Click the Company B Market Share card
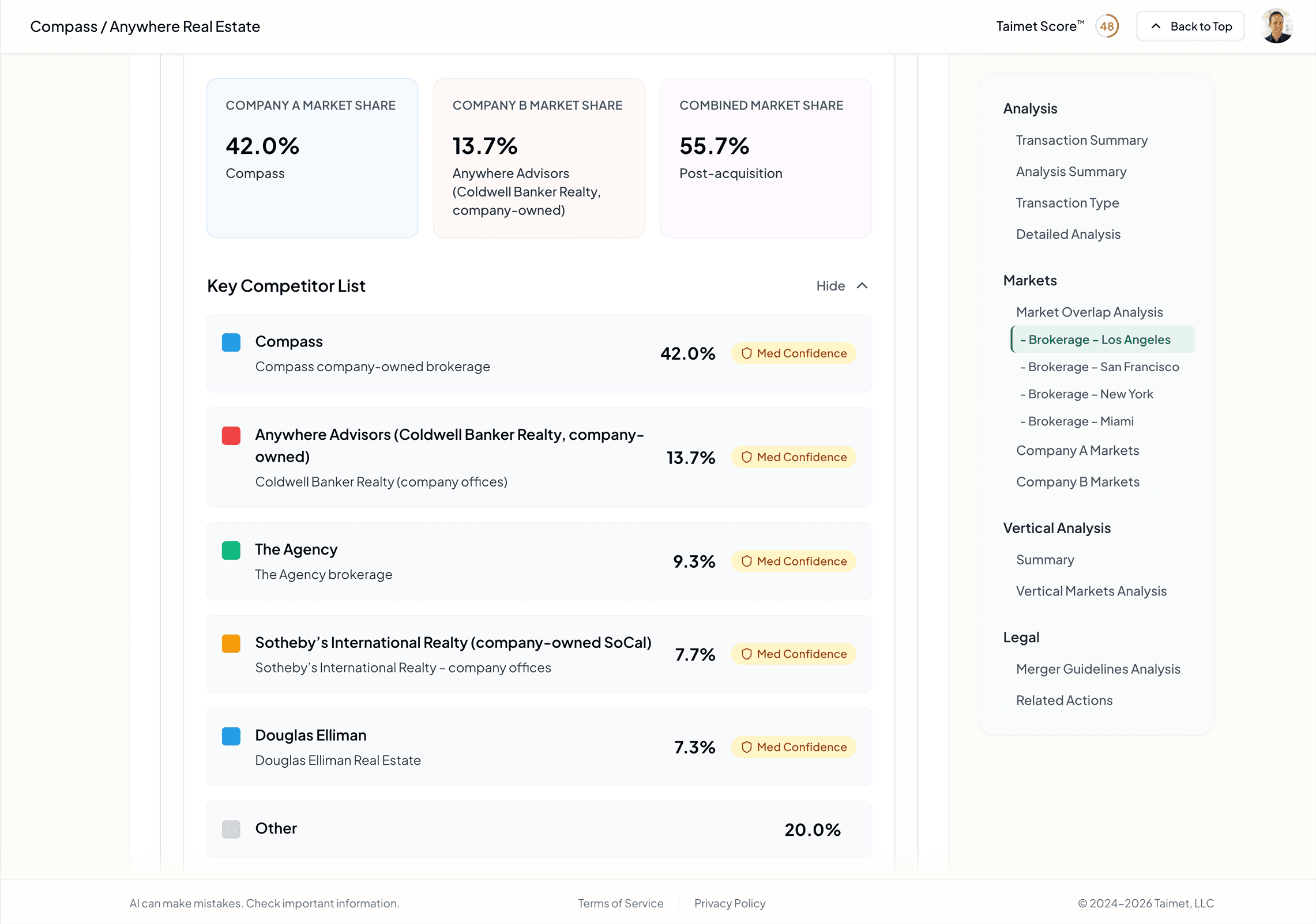The image size is (1316, 924). pos(539,158)
